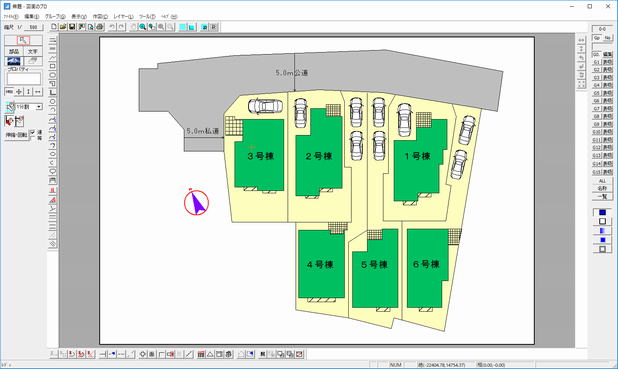Select the magnifier selection tool button

pyautogui.click(x=23, y=40)
